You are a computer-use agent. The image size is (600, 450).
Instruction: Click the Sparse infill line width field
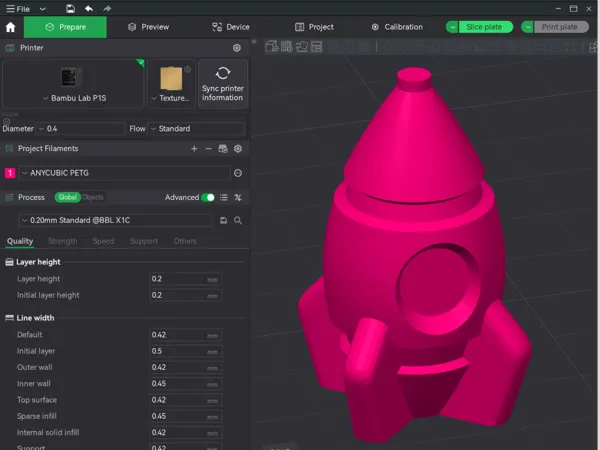point(185,416)
